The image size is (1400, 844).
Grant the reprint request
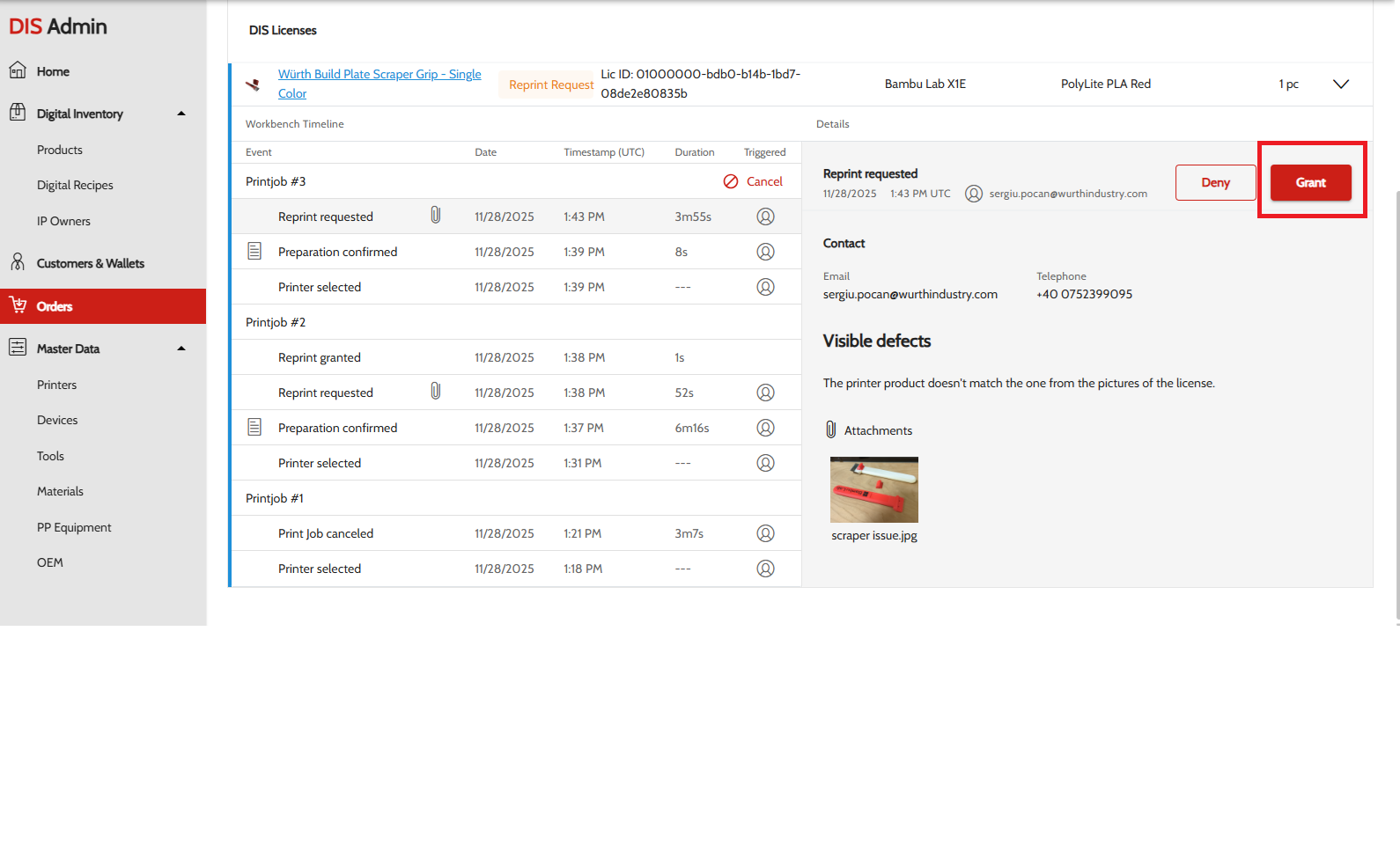1310,183
